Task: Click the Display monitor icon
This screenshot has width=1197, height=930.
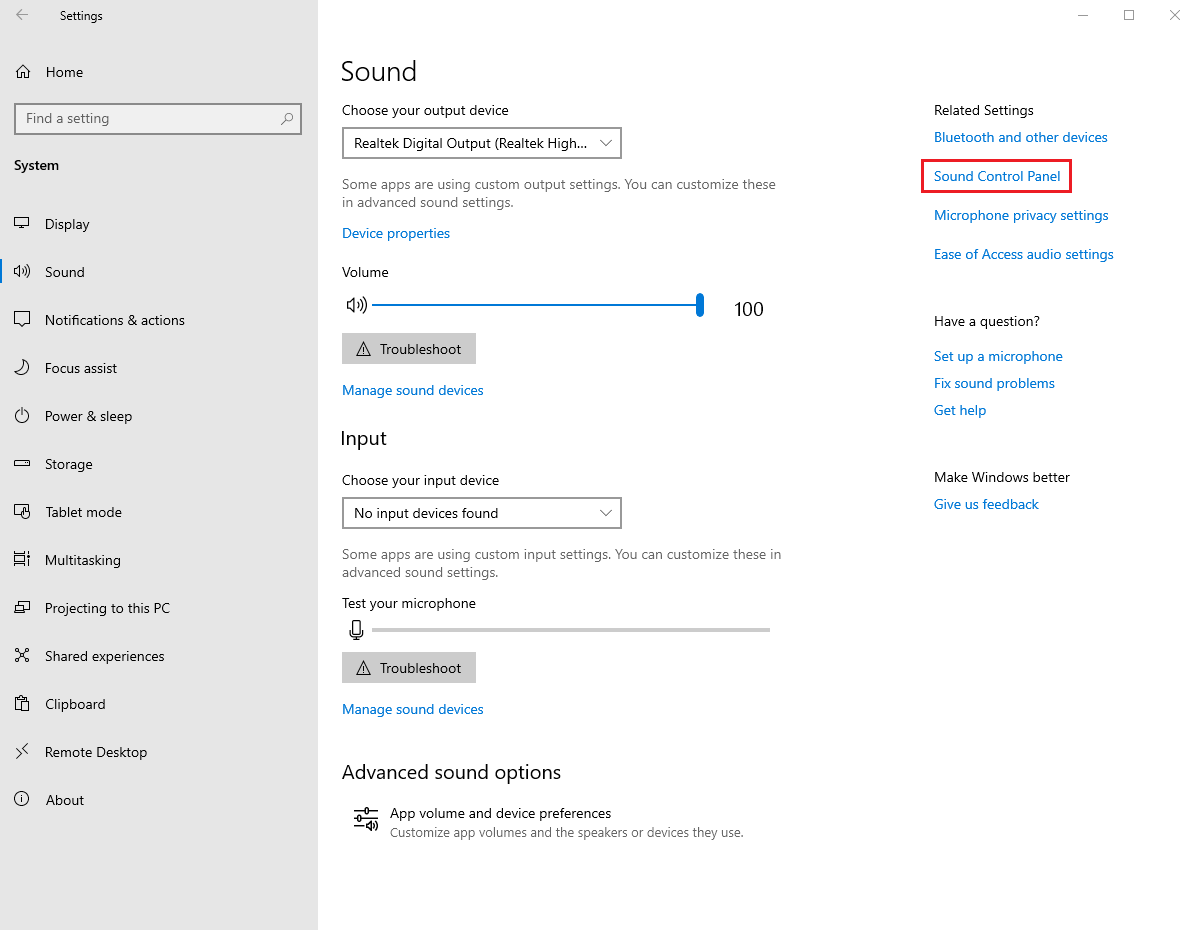Action: click(x=23, y=224)
